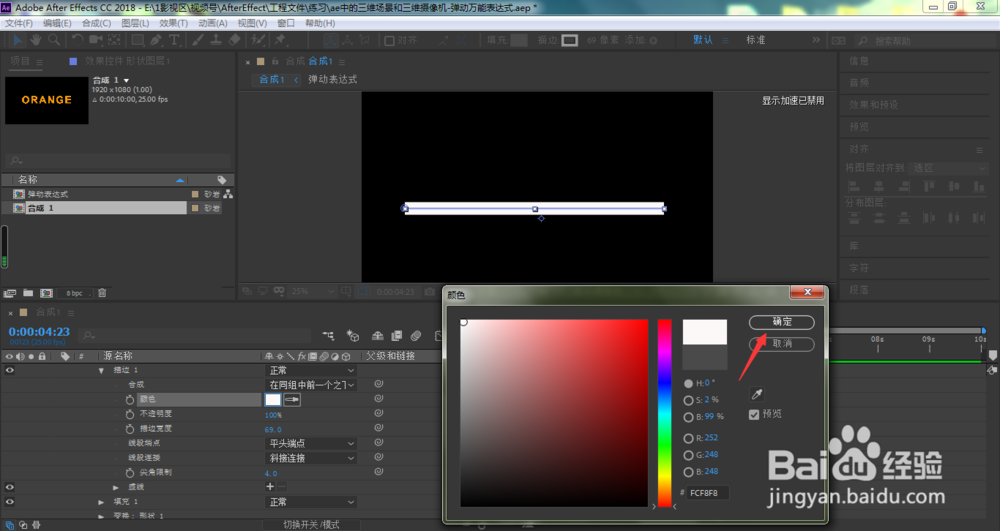This screenshot has height=531, width=1000.
Task: Create new folder in project panel
Action: (x=28, y=293)
